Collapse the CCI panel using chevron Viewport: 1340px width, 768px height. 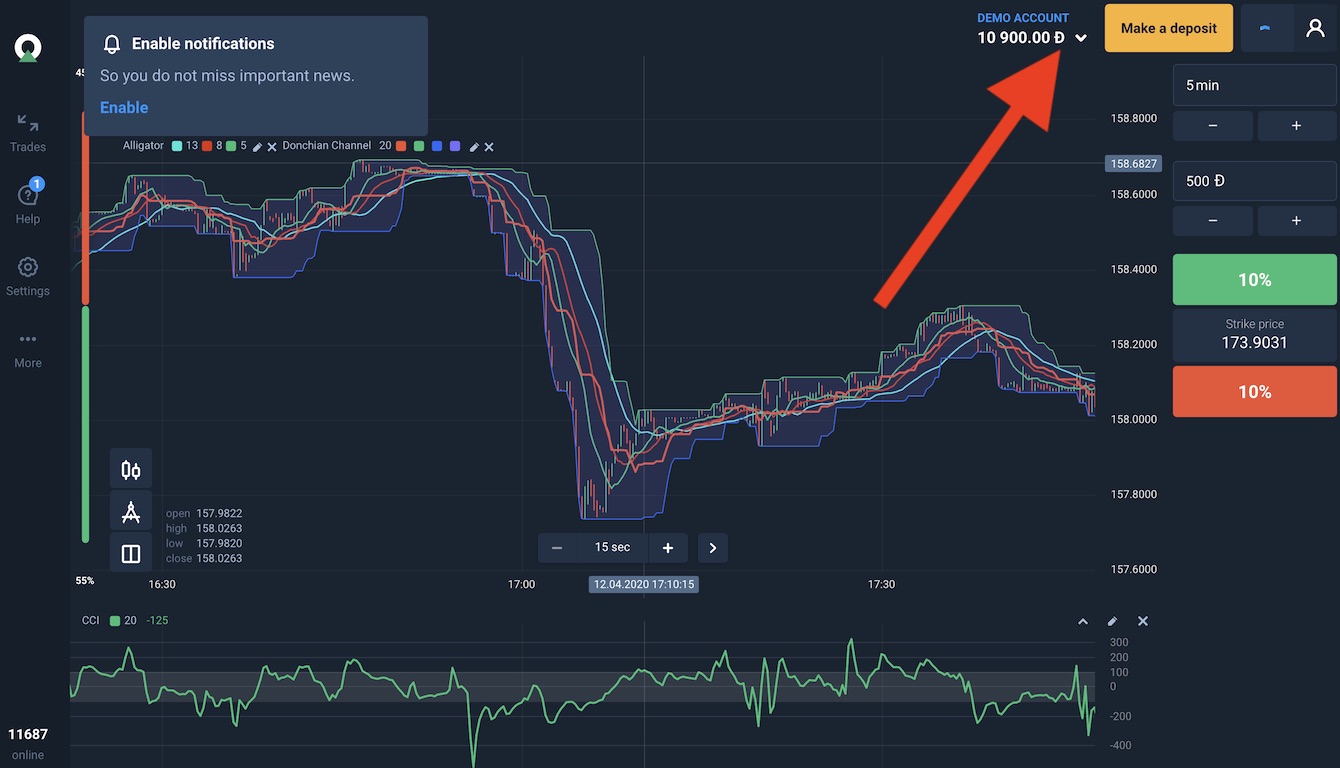[1082, 621]
